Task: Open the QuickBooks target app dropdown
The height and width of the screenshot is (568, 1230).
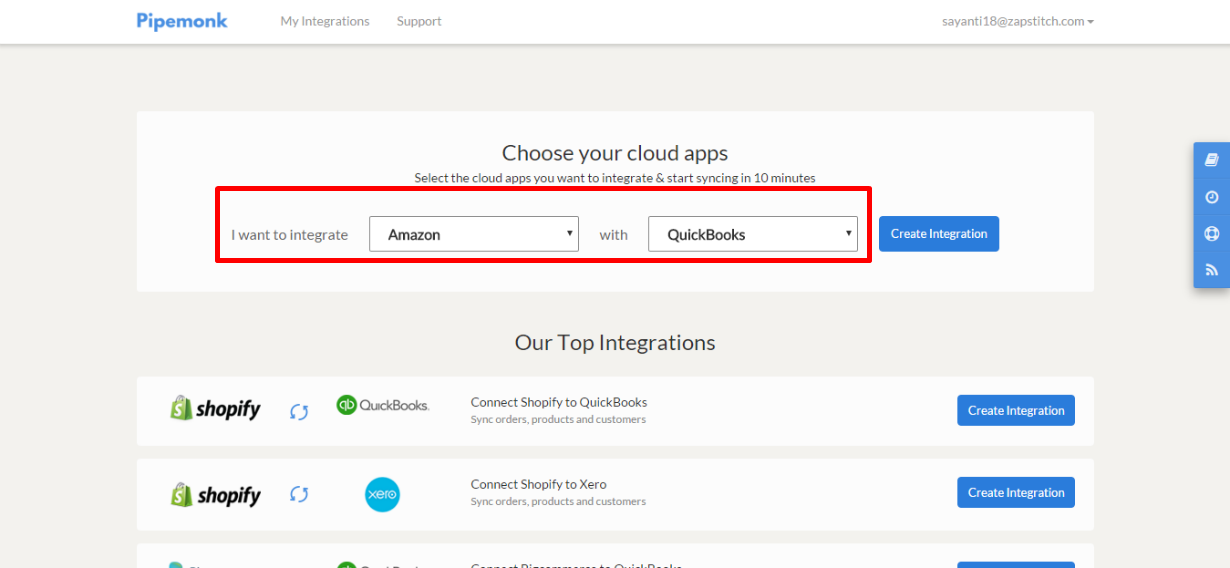Action: coord(753,234)
